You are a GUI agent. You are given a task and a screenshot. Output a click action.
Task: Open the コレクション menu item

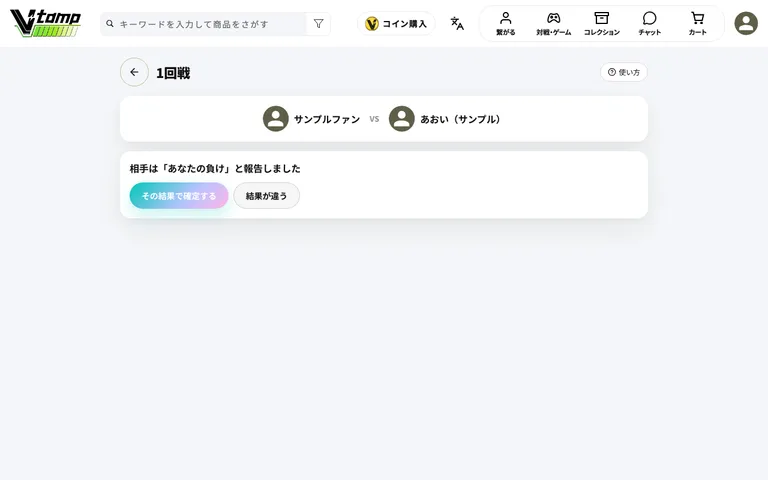point(601,24)
